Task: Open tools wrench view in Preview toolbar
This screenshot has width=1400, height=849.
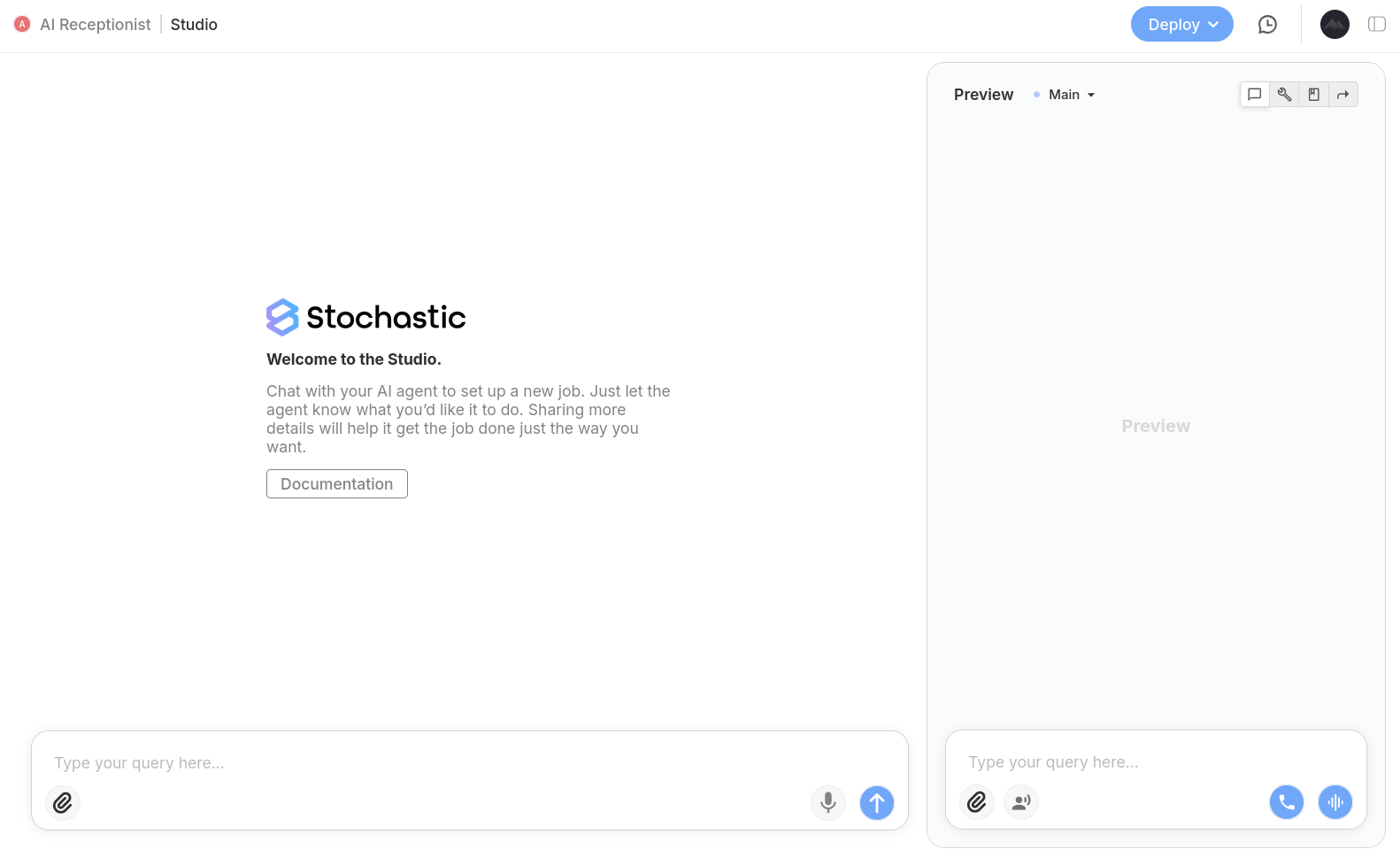Action: click(1284, 95)
